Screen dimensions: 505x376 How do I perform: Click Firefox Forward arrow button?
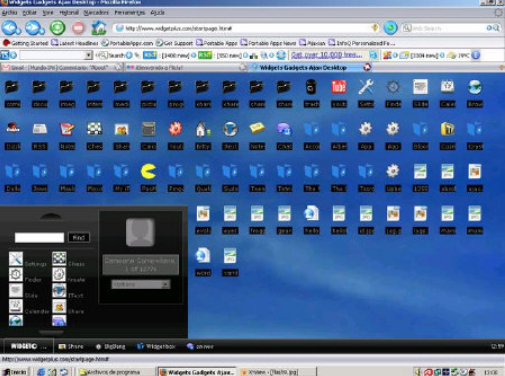point(35,28)
